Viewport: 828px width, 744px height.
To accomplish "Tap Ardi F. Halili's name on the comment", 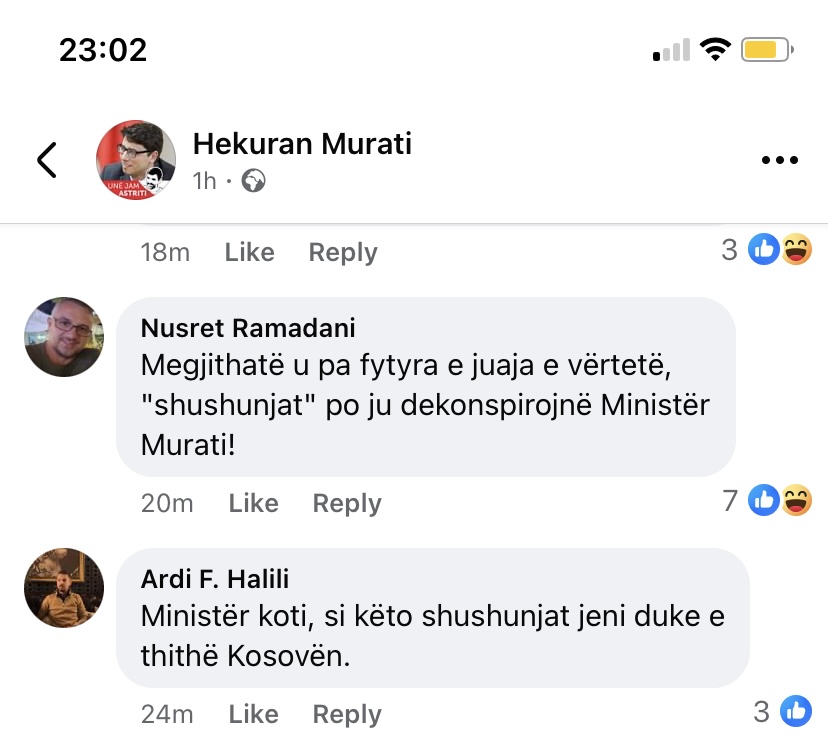I will [x=215, y=579].
